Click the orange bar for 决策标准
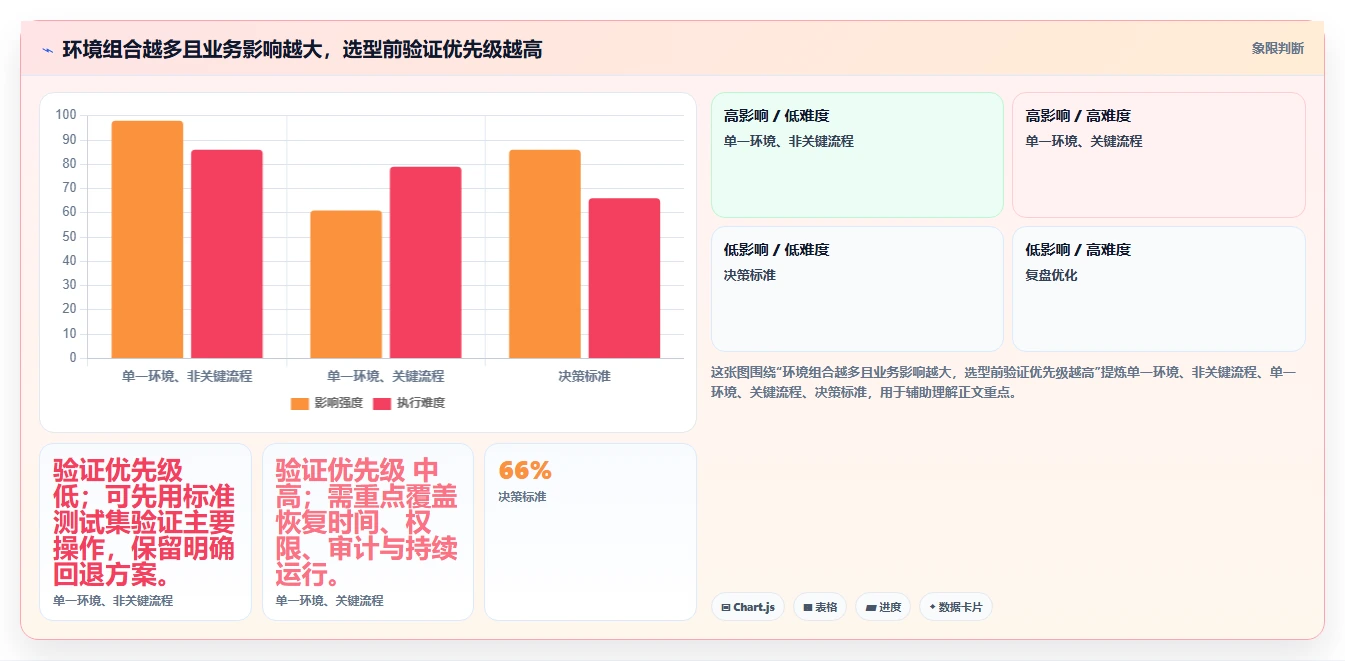 pos(545,254)
